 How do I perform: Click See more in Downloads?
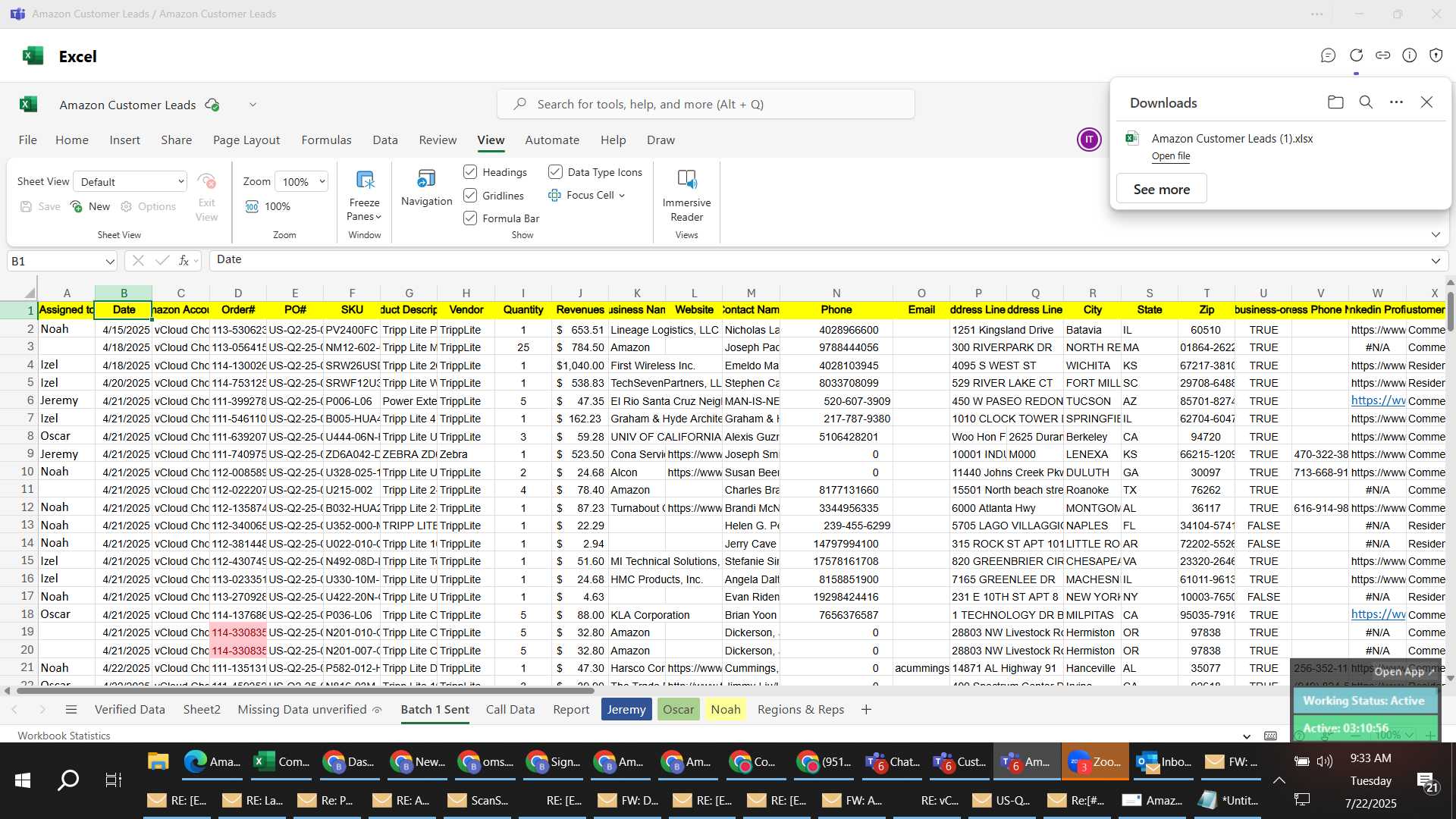(x=1161, y=190)
